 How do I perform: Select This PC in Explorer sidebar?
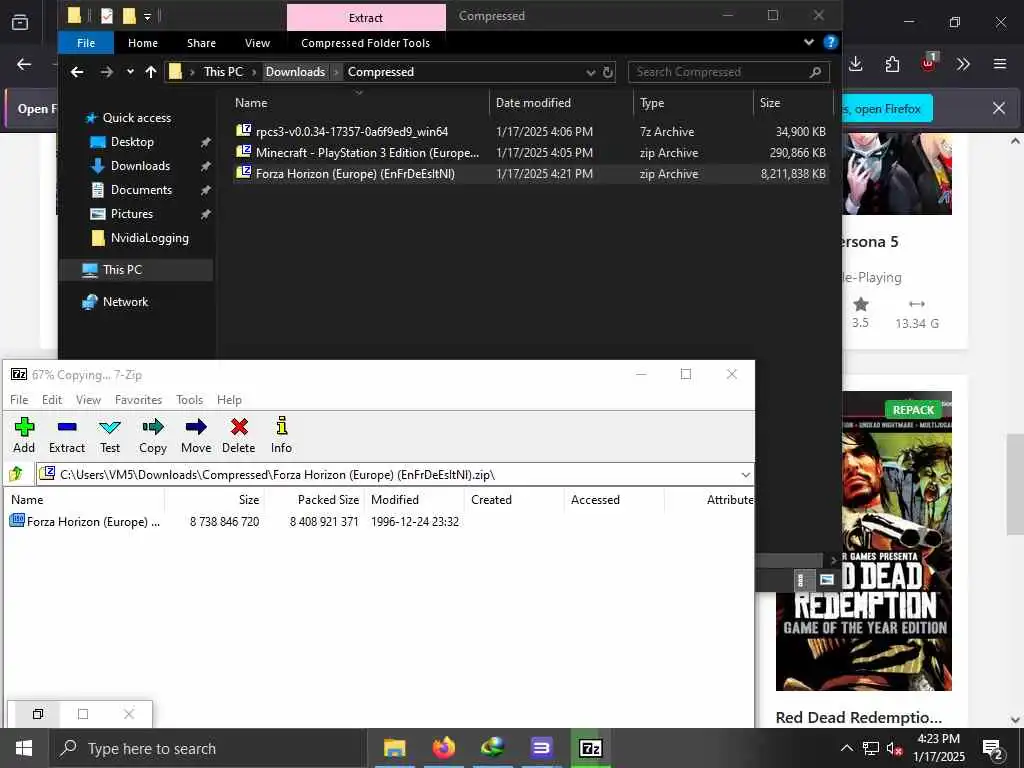click(136, 270)
